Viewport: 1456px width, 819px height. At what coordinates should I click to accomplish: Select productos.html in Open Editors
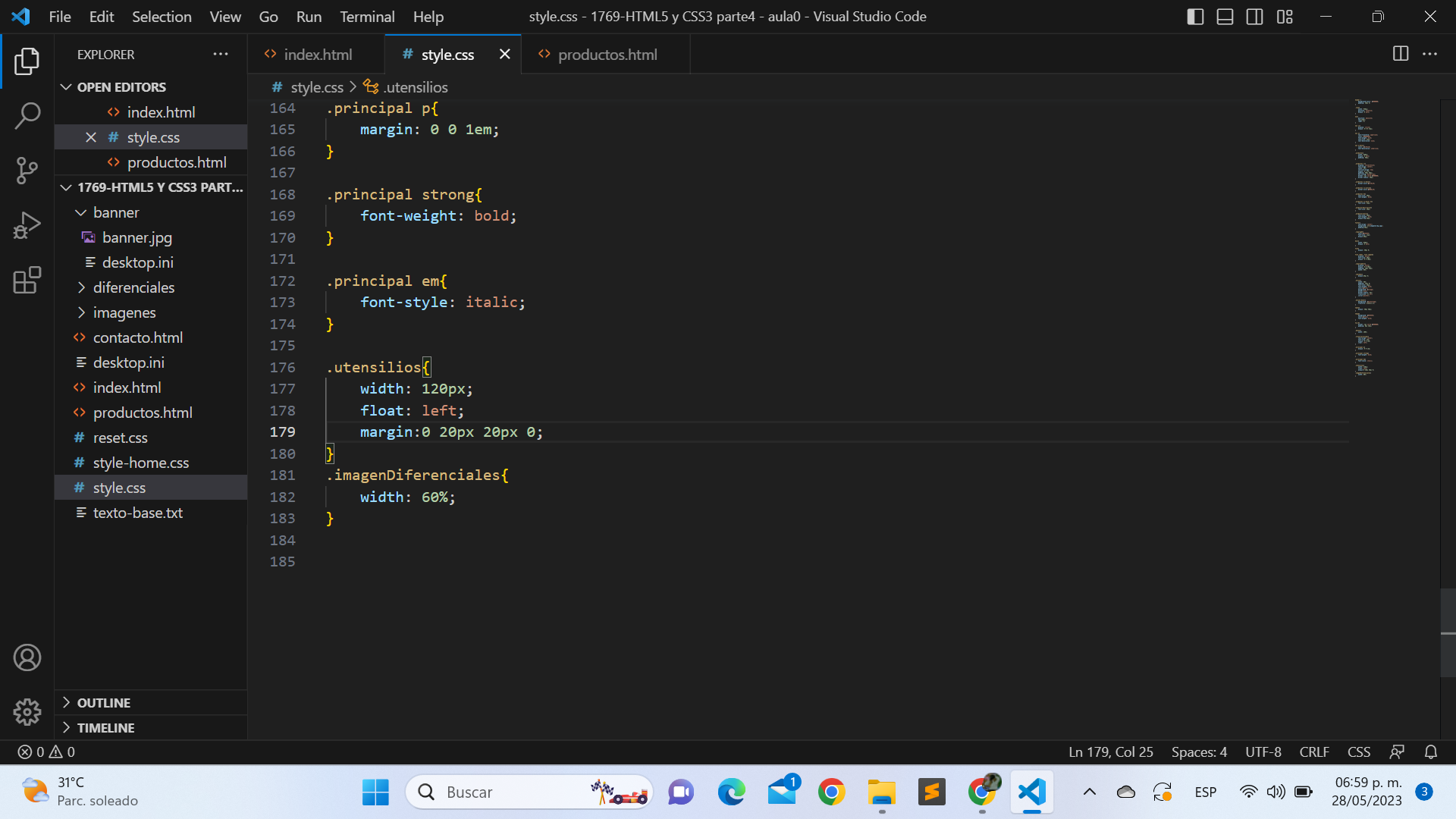[x=151, y=162]
